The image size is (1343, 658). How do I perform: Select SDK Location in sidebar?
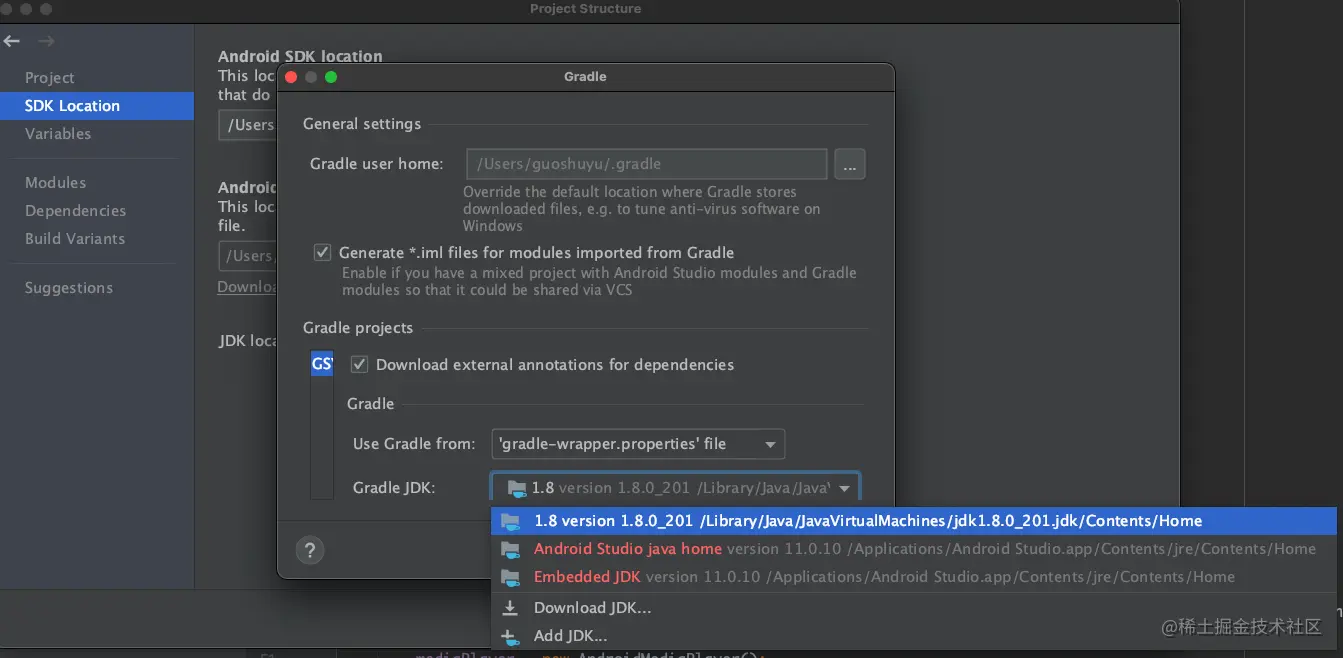97,106
